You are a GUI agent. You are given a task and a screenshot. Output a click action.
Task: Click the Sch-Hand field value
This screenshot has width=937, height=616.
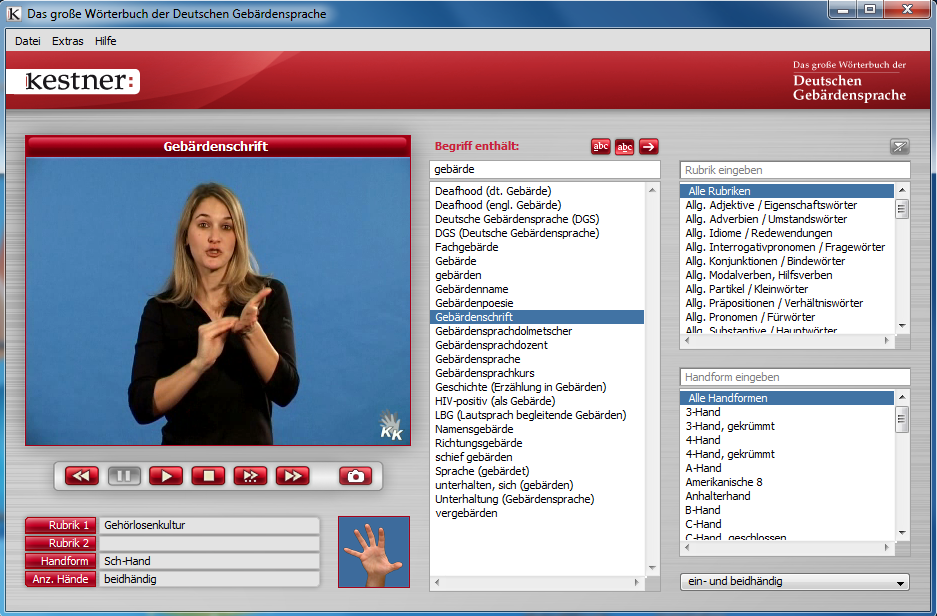point(209,561)
